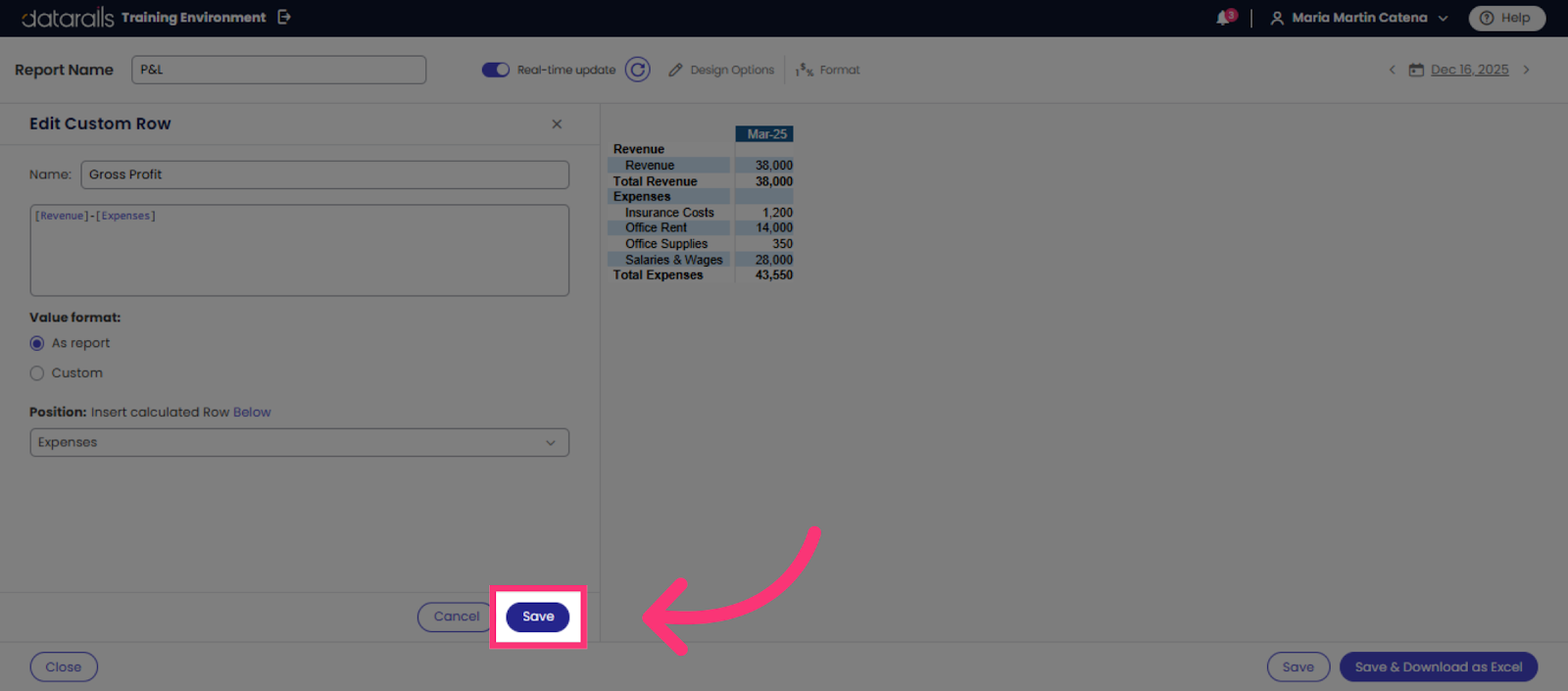Click the pencil icon beside Design Options
This screenshot has width=1568, height=691.
click(x=675, y=70)
